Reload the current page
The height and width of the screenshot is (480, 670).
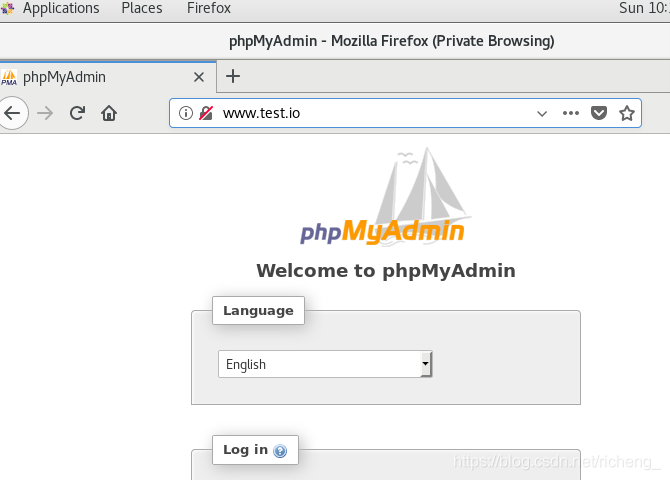77,113
